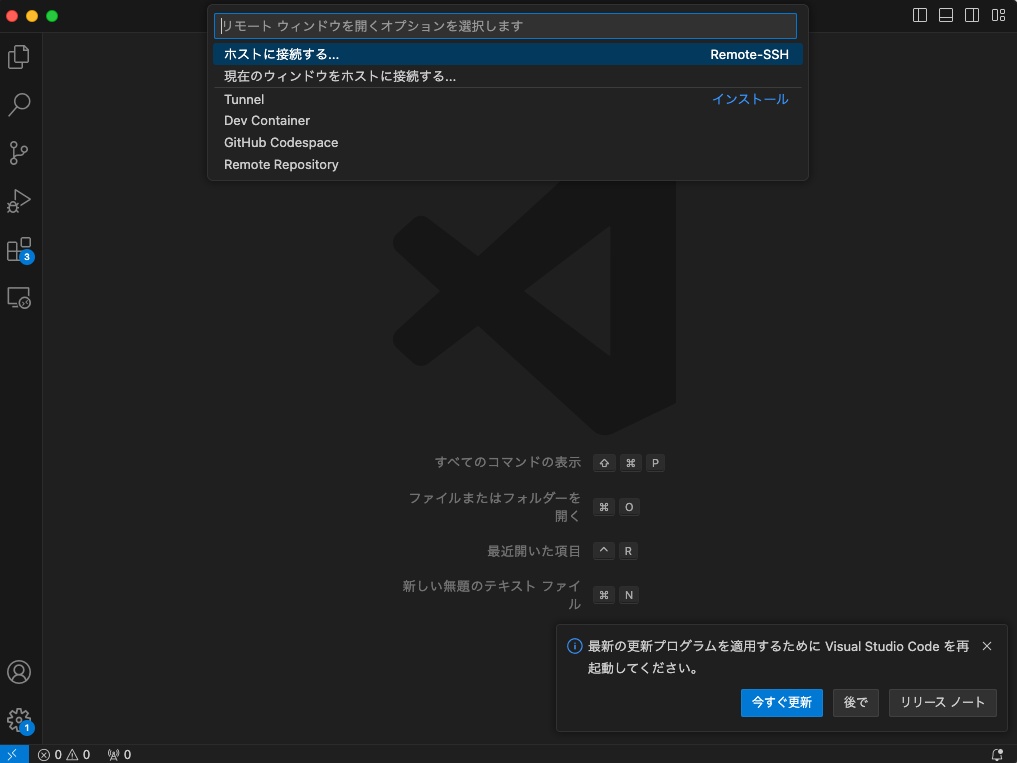Viewport: 1017px width, 763px height.
Task: Open the Source Control view
Action: pyautogui.click(x=18, y=153)
